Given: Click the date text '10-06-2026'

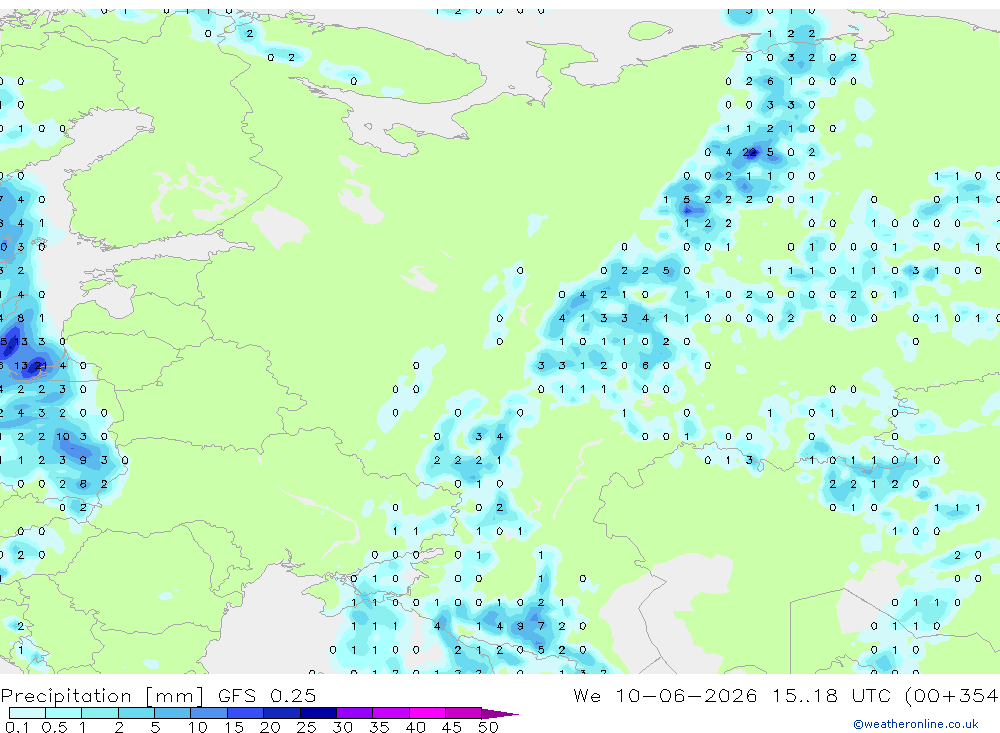Looking at the screenshot, I should pyautogui.click(x=686, y=695).
